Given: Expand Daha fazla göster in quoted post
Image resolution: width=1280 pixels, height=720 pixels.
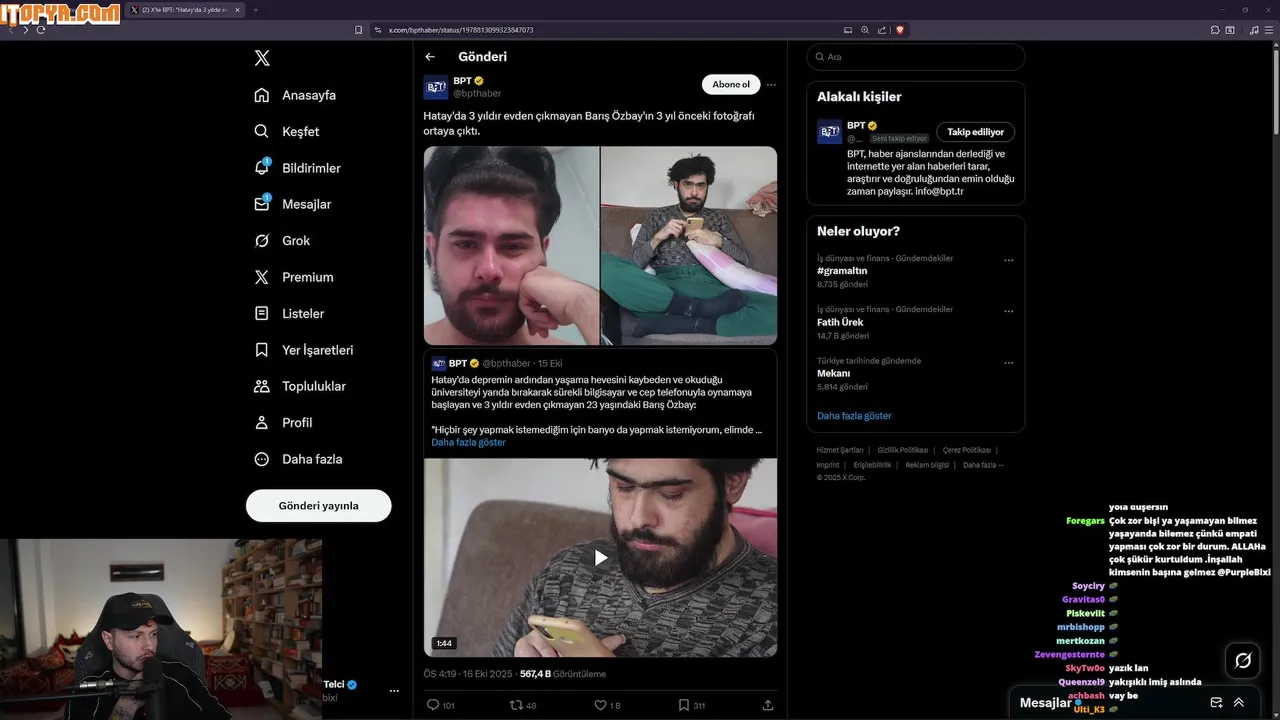Looking at the screenshot, I should pyautogui.click(x=468, y=442).
